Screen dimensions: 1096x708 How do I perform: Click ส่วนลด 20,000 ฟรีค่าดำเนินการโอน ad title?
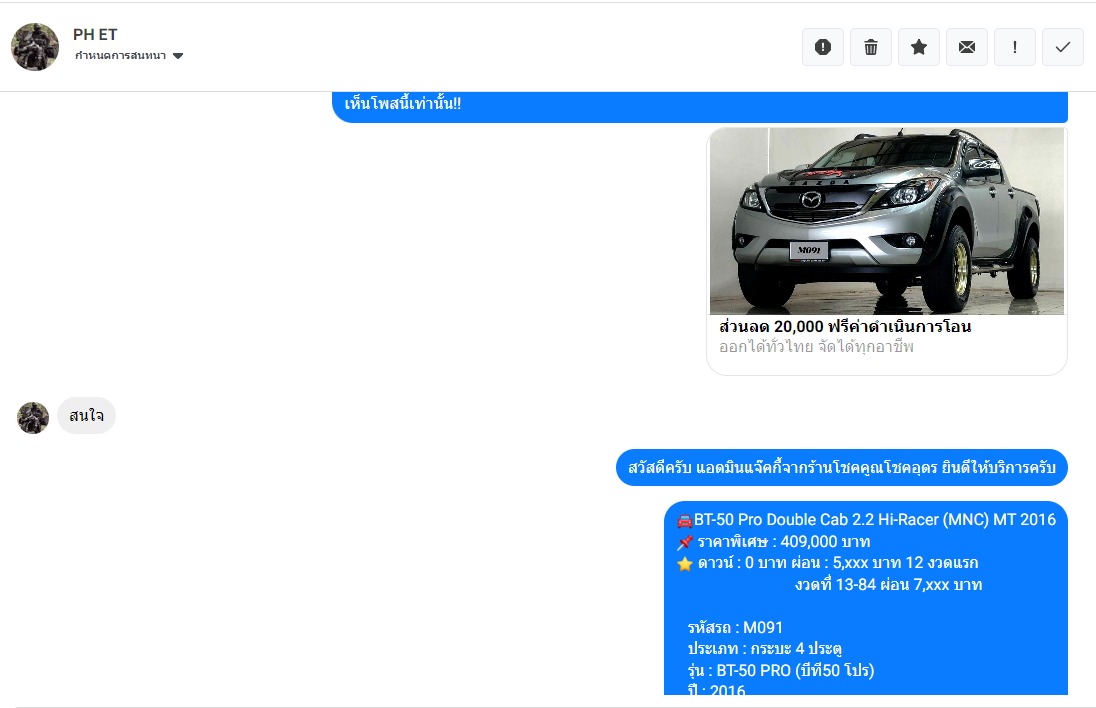coord(845,326)
